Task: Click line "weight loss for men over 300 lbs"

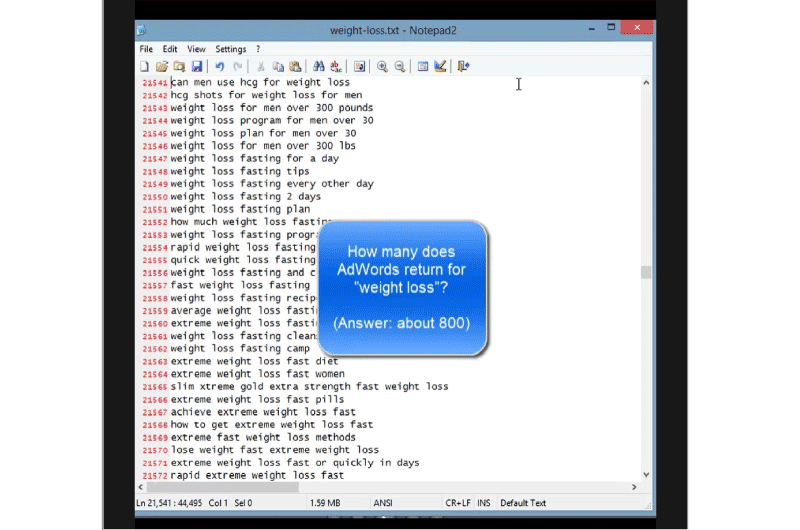Action: click(x=263, y=146)
